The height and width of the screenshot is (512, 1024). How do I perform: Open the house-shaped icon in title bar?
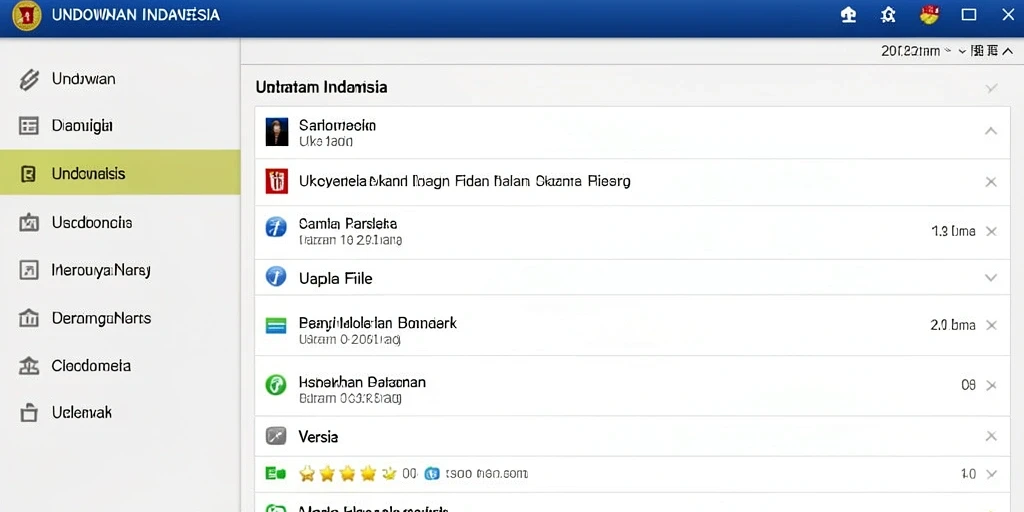(848, 15)
